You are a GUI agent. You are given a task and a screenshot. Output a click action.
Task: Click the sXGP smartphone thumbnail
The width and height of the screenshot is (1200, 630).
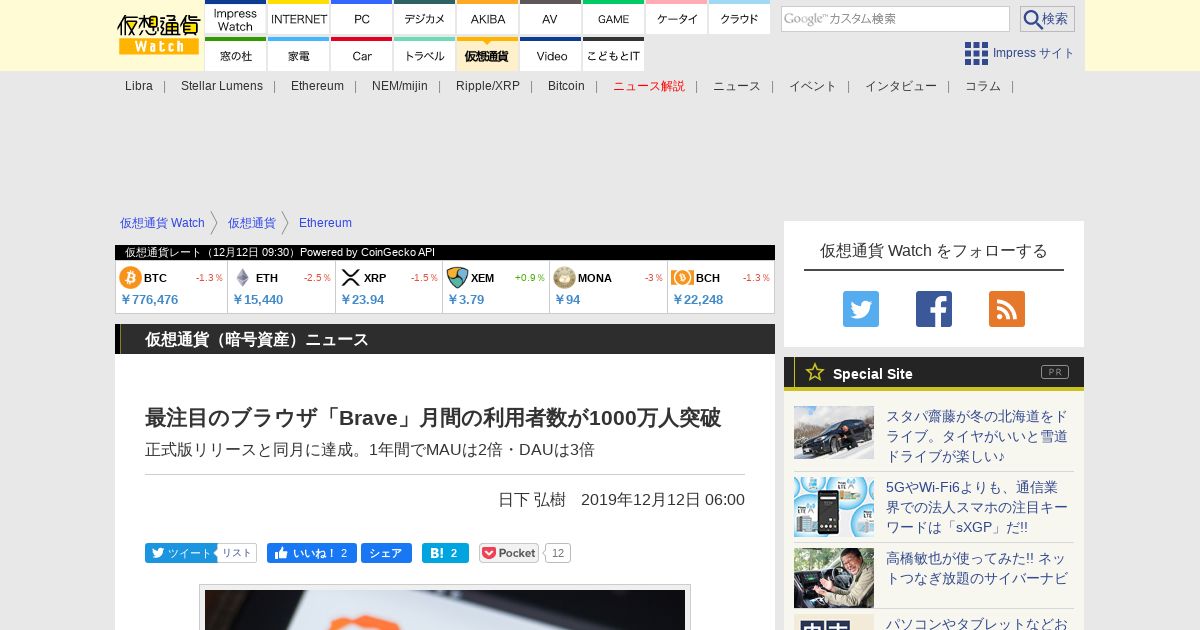point(834,507)
